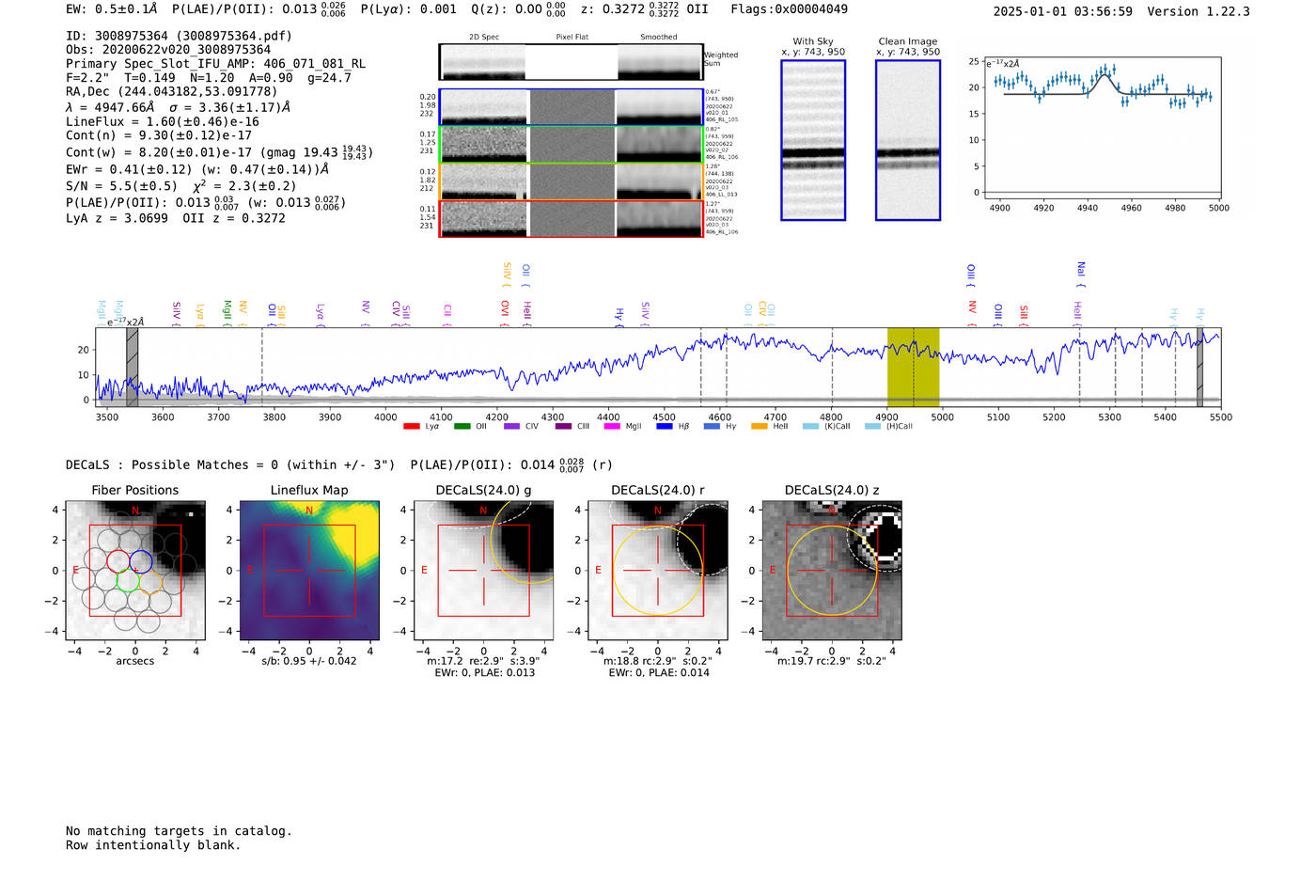The image size is (1316, 896).
Task: Click the blue fiber circle in Fiber Positions
Action: click(x=141, y=561)
